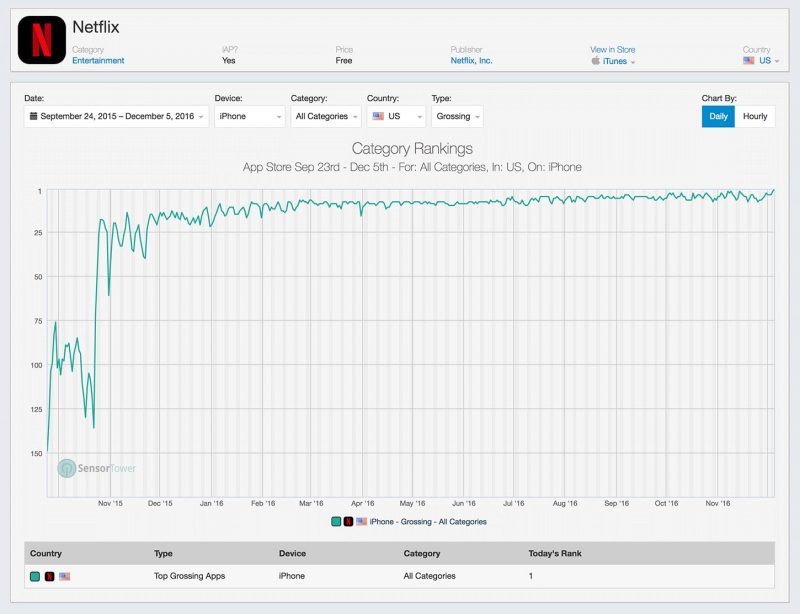Viewport: 800px width, 614px height.
Task: Click the Apple logo beside iTunes
Action: [x=595, y=61]
